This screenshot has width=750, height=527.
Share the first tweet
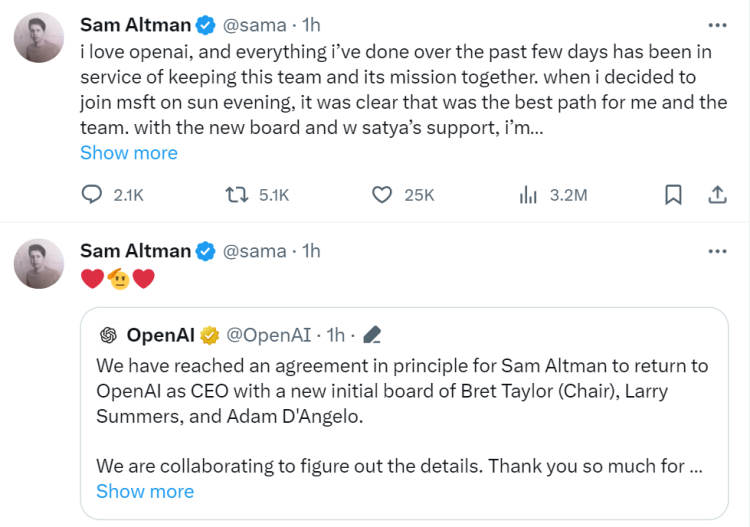[x=717, y=195]
